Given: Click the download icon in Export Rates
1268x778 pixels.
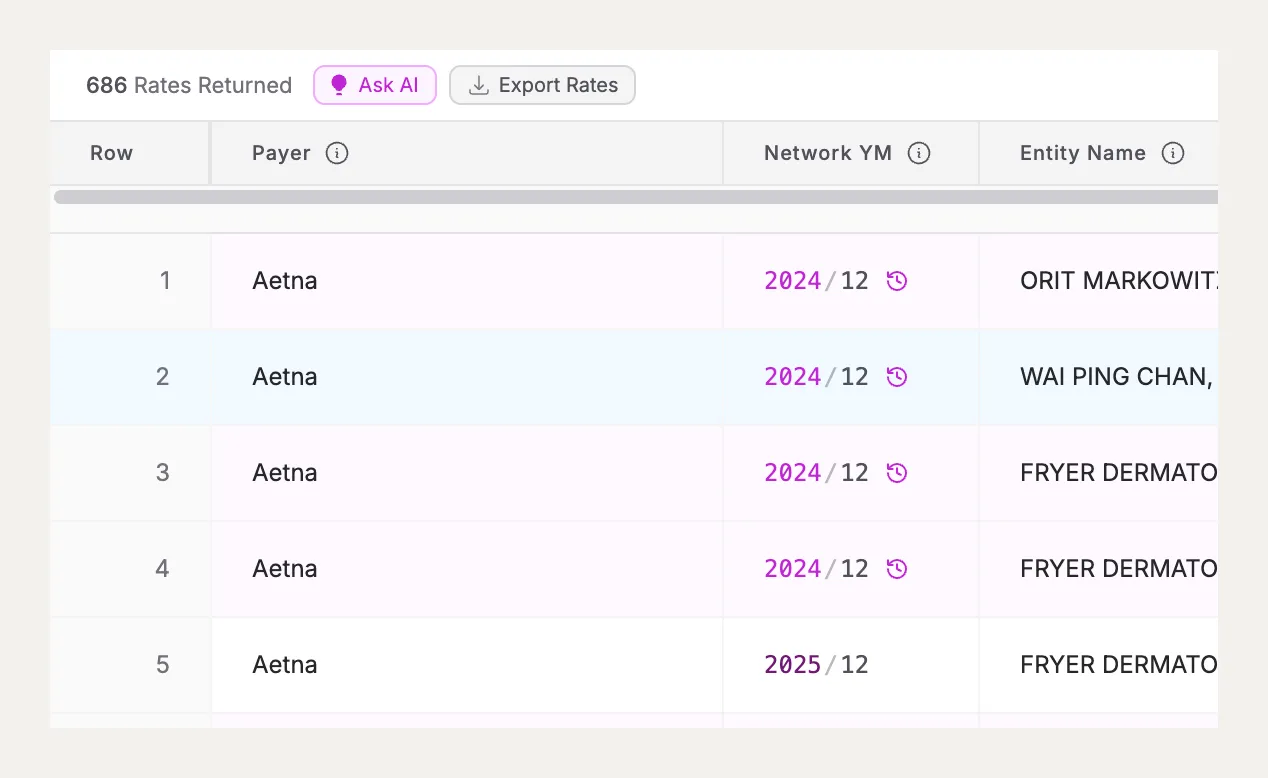Looking at the screenshot, I should [478, 85].
